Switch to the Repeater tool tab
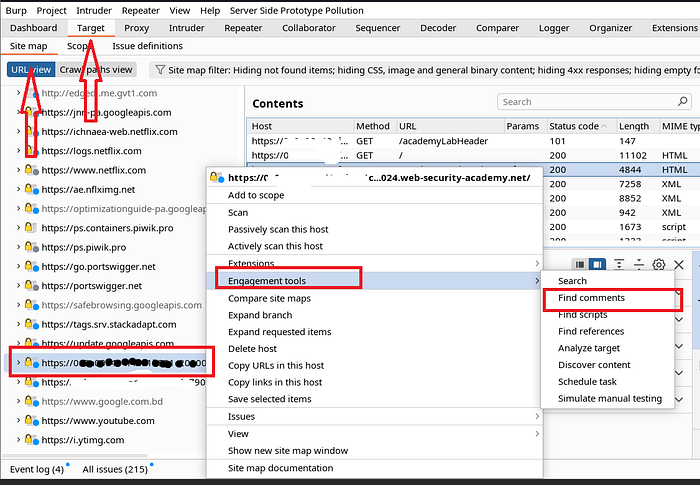Screen dimensions: 700x485 pos(243,28)
